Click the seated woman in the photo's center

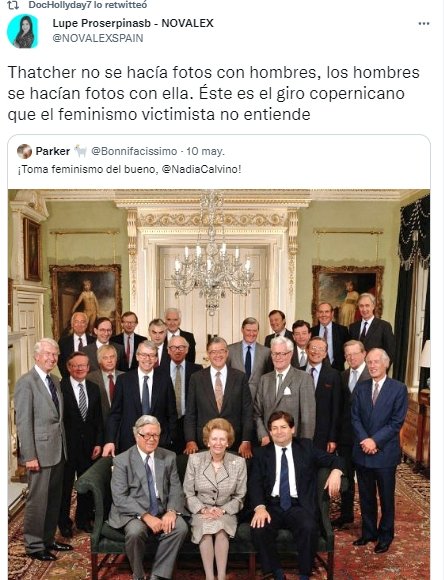tap(215, 496)
